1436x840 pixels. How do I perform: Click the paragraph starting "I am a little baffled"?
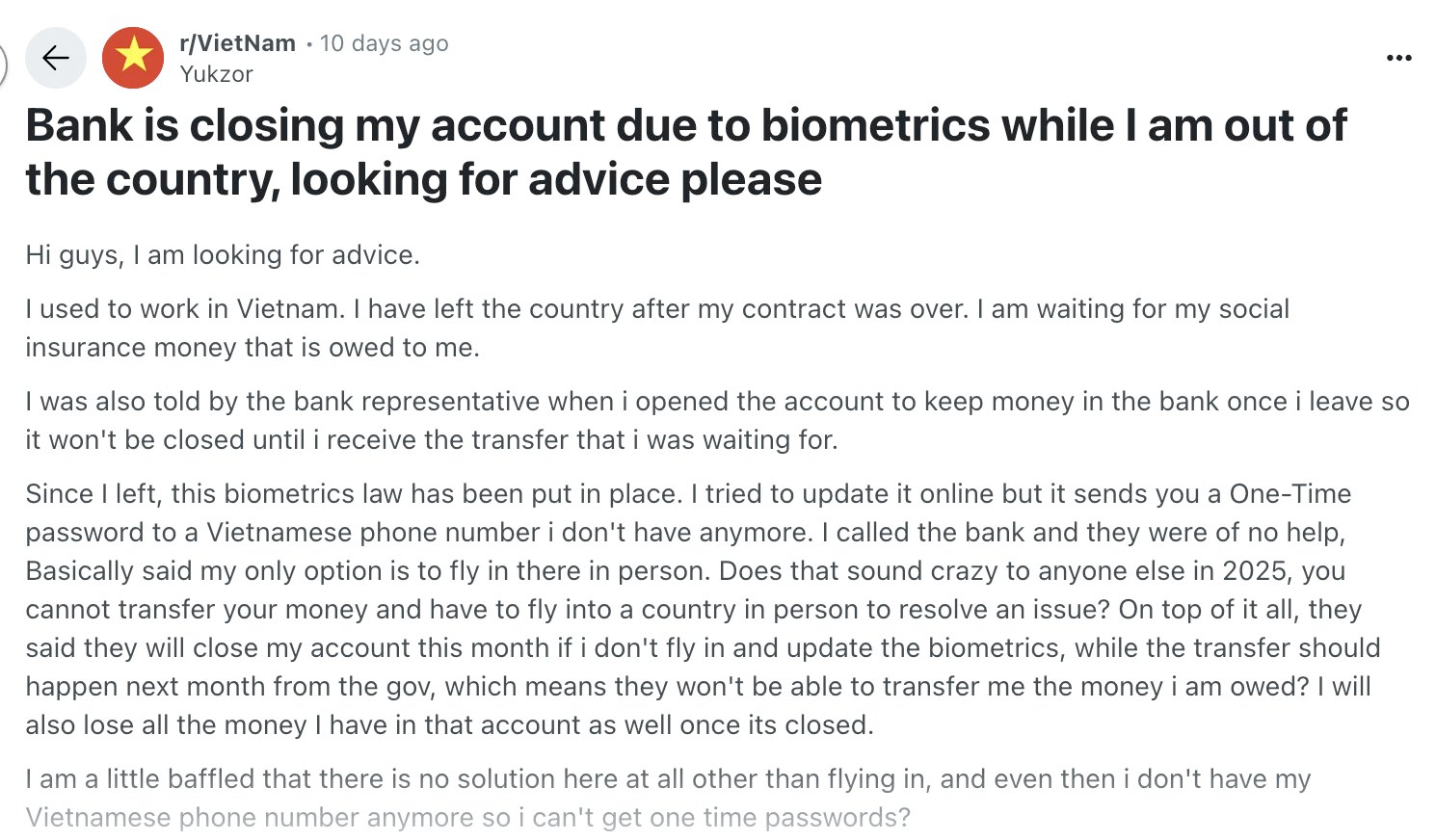click(668, 799)
